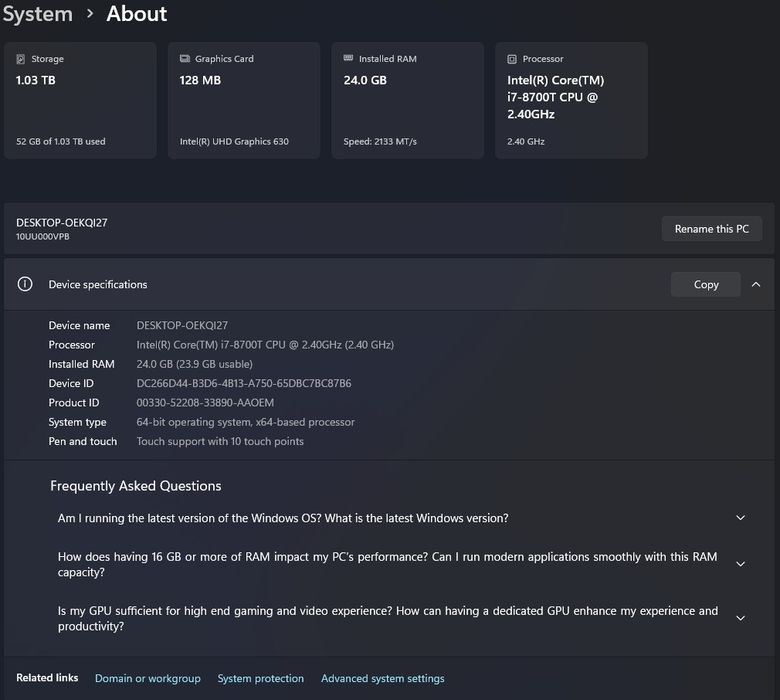Open the System protection link

(260, 678)
